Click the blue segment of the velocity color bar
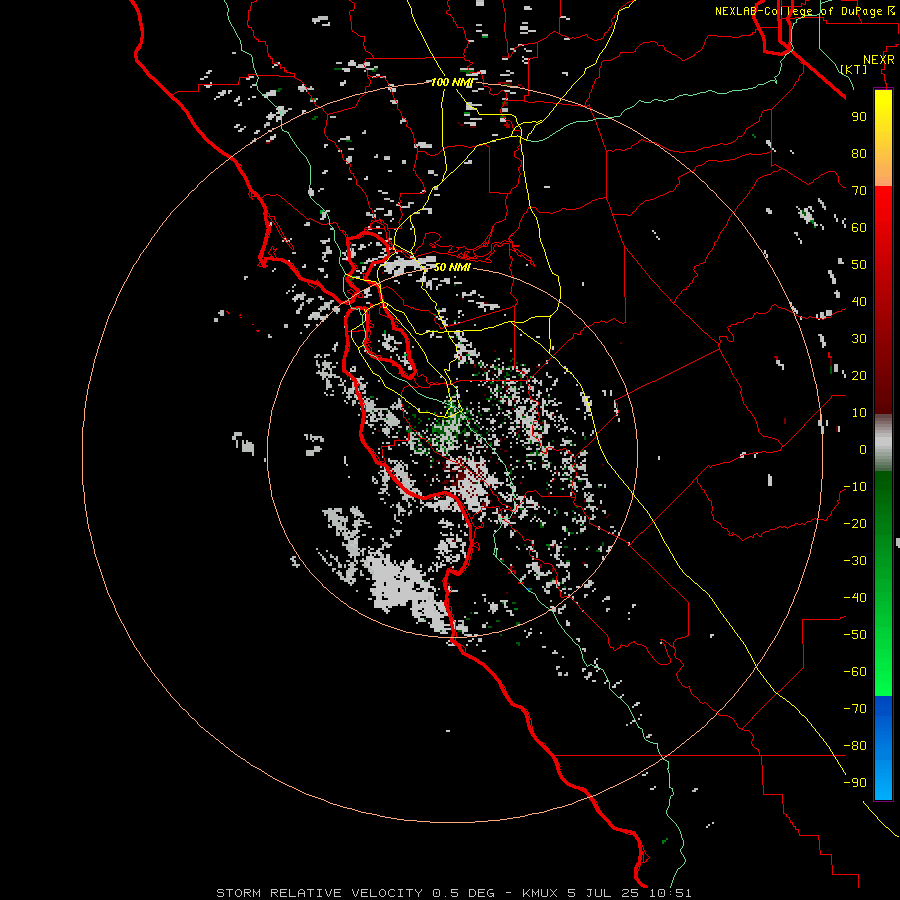 point(883,748)
